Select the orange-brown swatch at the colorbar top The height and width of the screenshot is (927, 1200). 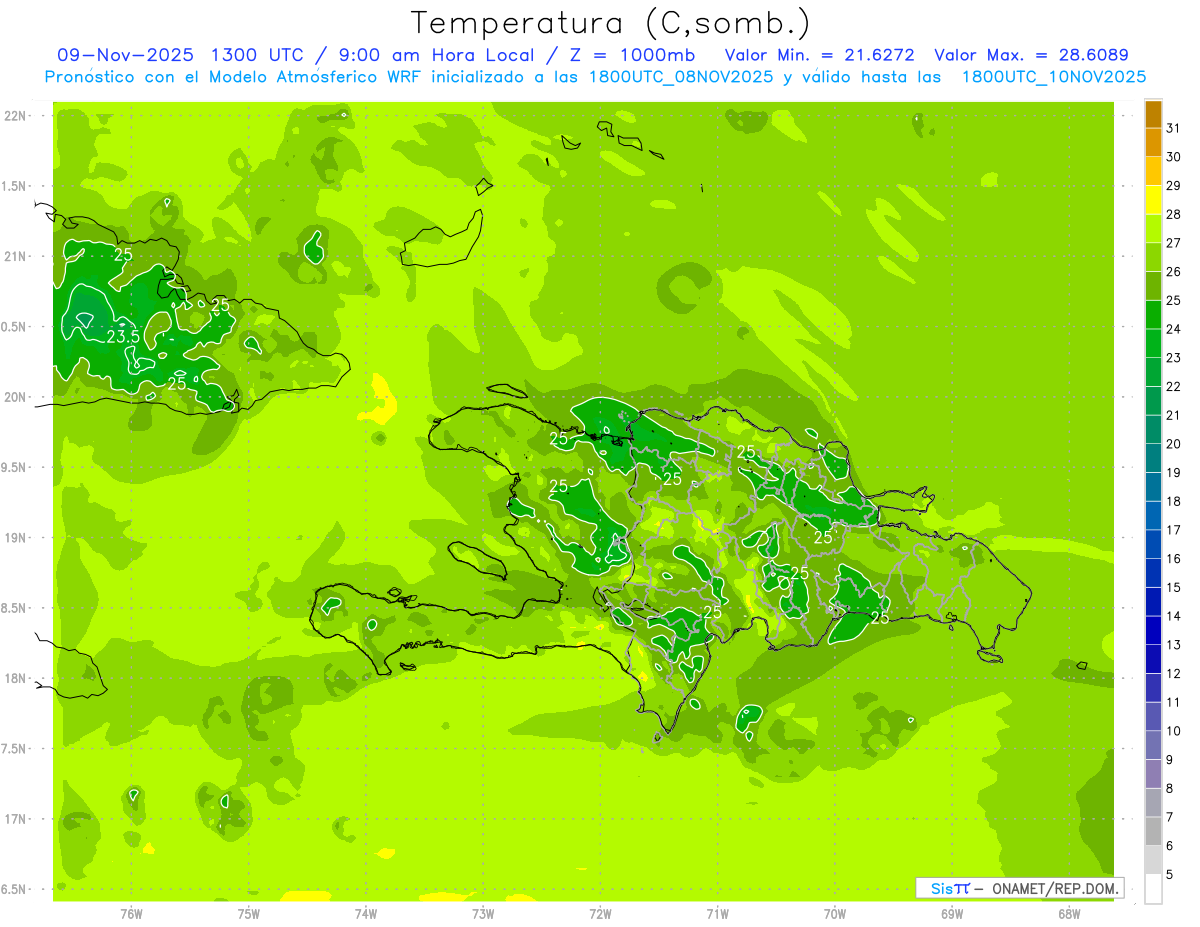coord(1153,114)
